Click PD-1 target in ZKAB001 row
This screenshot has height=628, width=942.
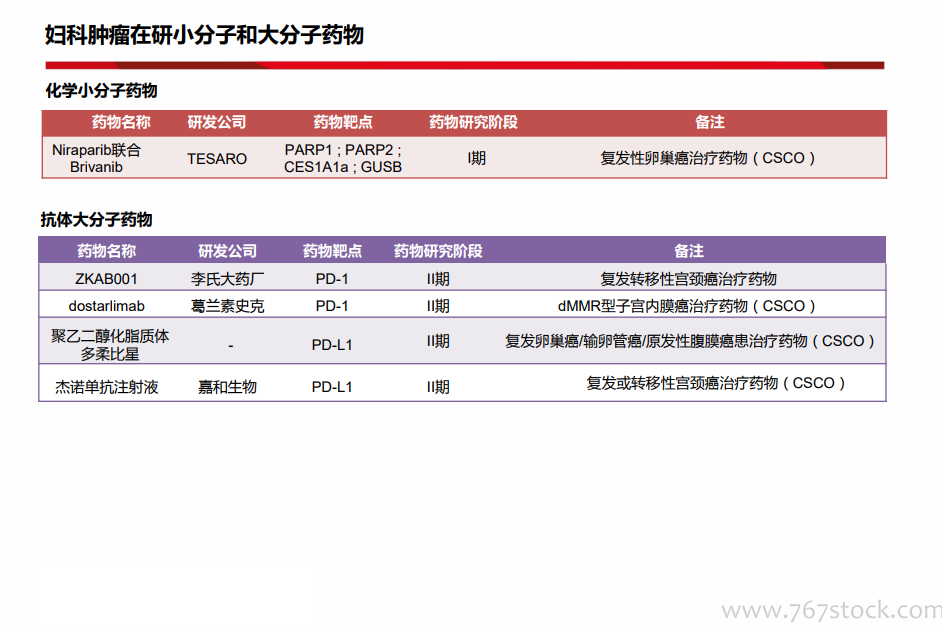[332, 279]
